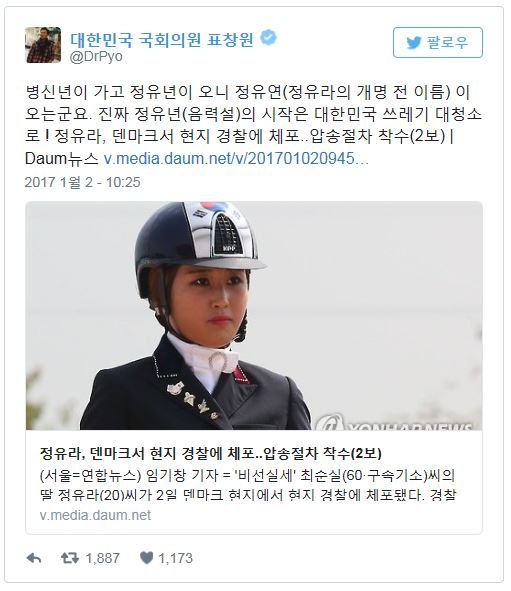The height and width of the screenshot is (591, 511).
Task: Click the @DrPyo handle
Action: tap(96, 57)
